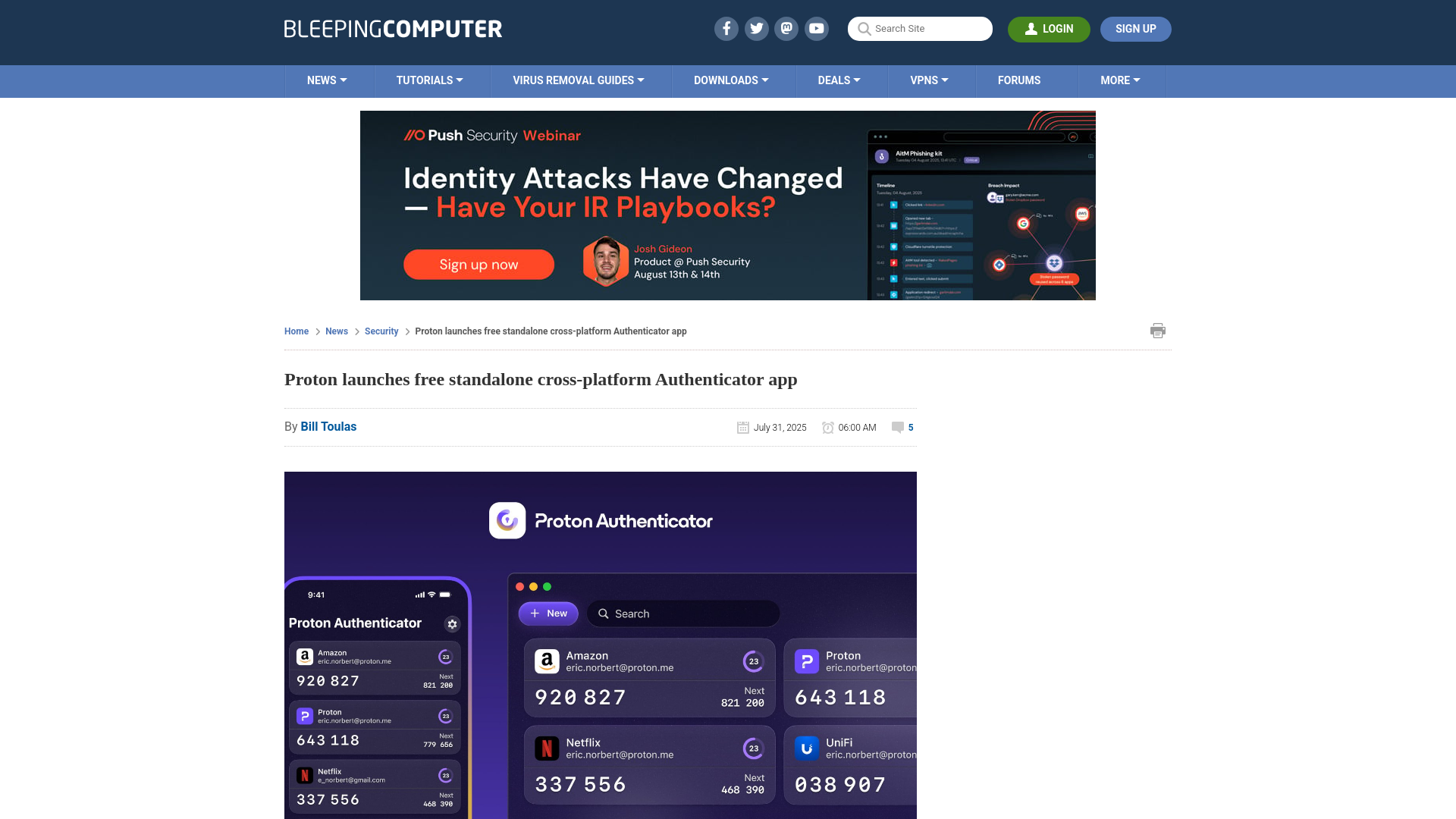Open BleepingComputer Mastodon icon
The image size is (1456, 819).
[786, 29]
